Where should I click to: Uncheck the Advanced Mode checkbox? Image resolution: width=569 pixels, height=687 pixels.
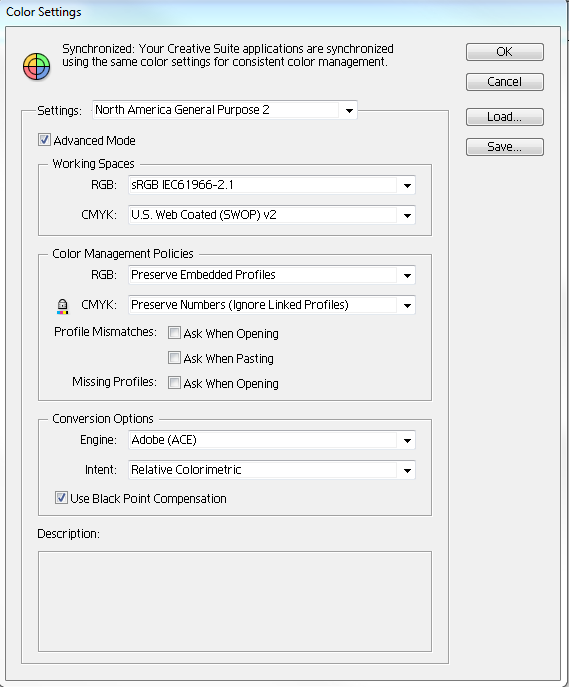pos(44,140)
